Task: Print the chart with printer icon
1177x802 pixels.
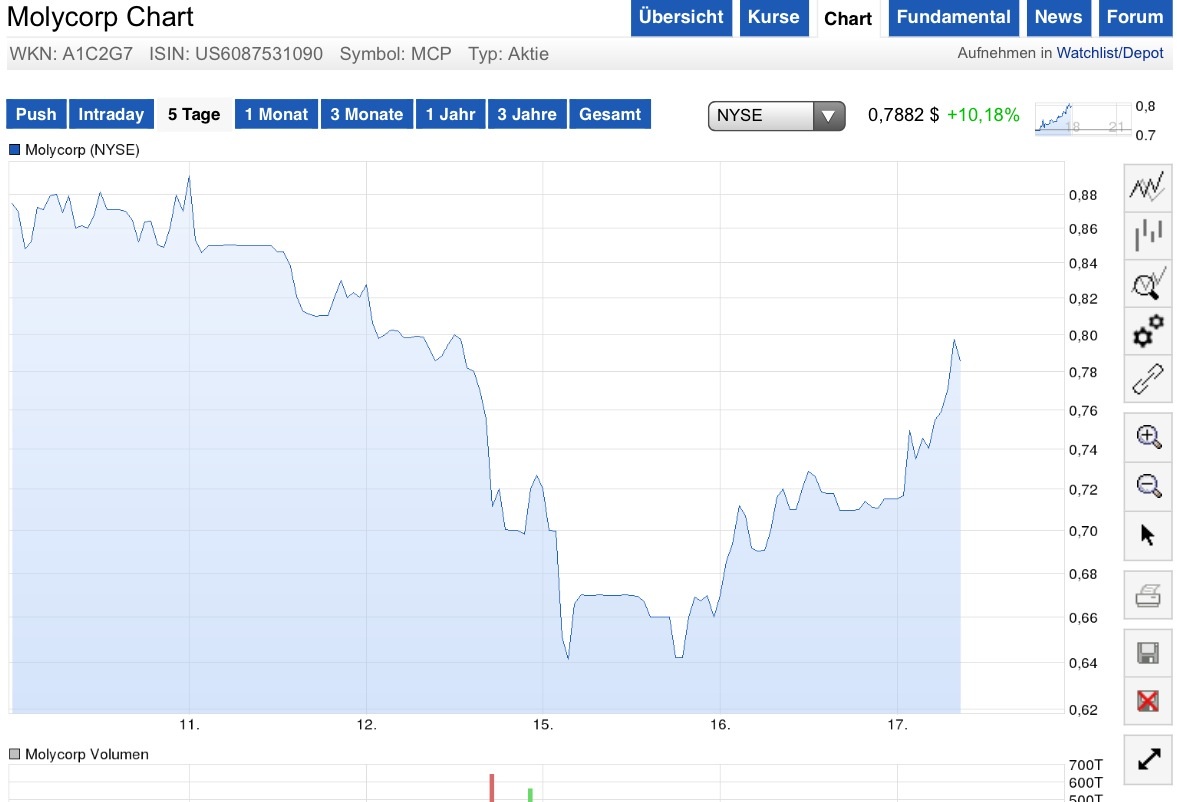Action: coord(1148,597)
